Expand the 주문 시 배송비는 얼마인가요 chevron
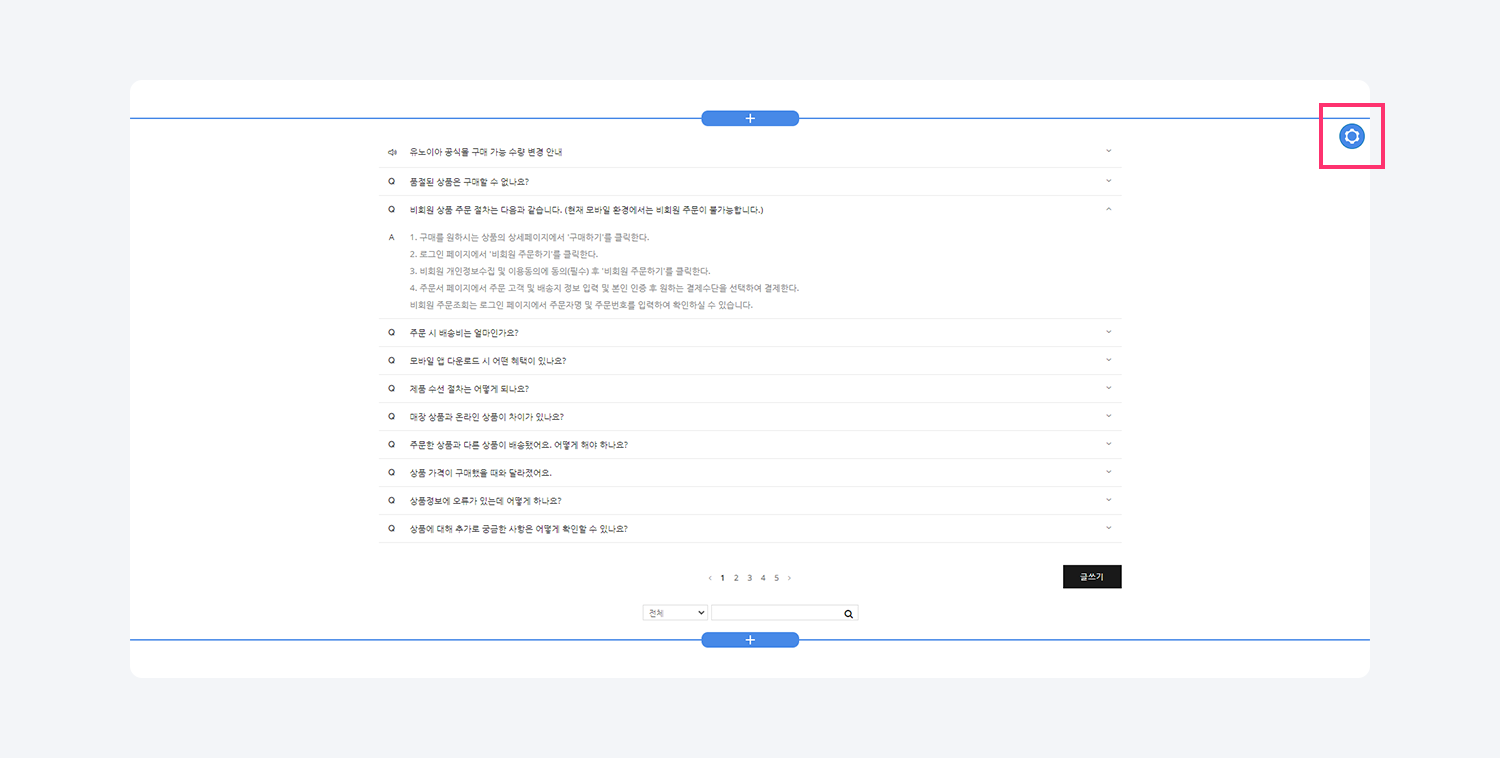1500x758 pixels. tap(1108, 332)
